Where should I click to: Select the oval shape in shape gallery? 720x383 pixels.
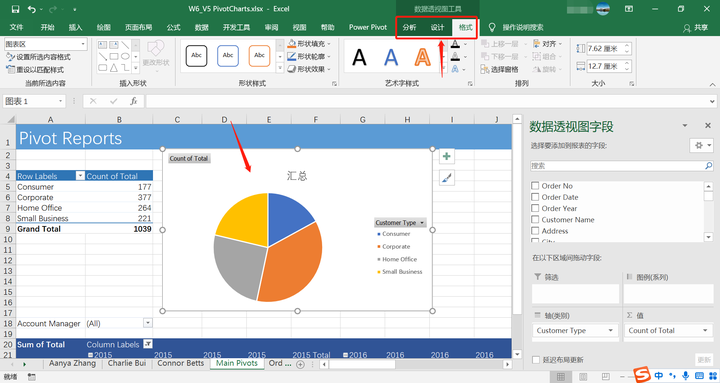125,56
